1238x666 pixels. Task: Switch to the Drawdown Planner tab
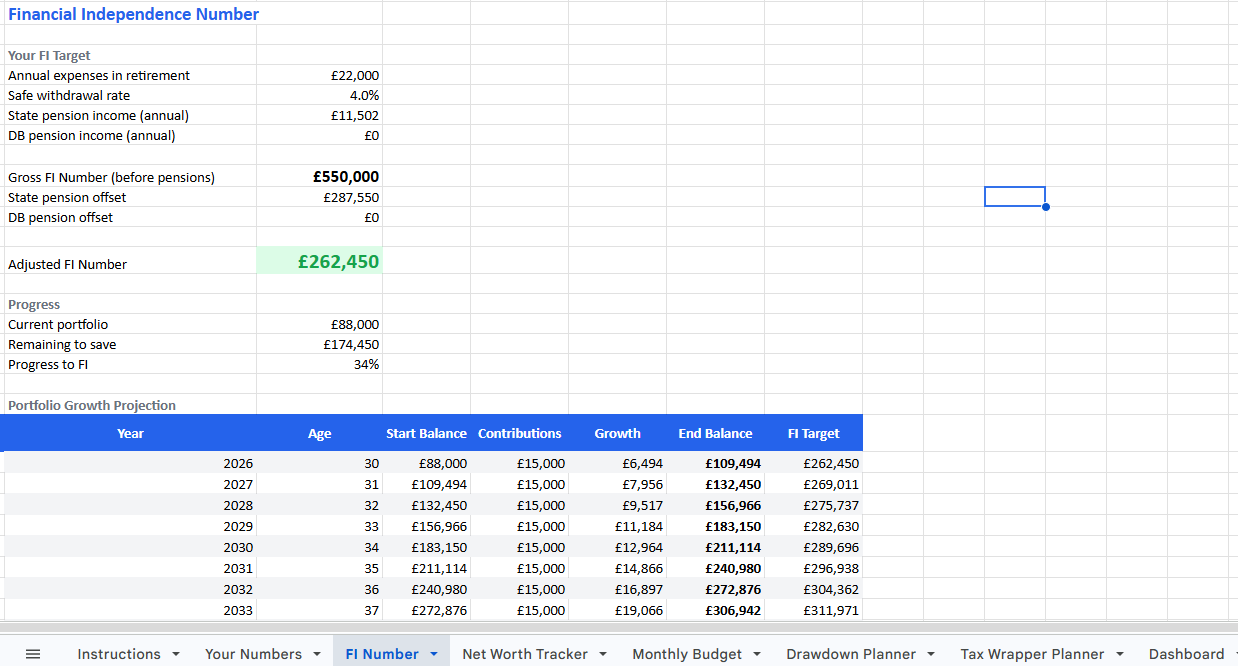851,653
